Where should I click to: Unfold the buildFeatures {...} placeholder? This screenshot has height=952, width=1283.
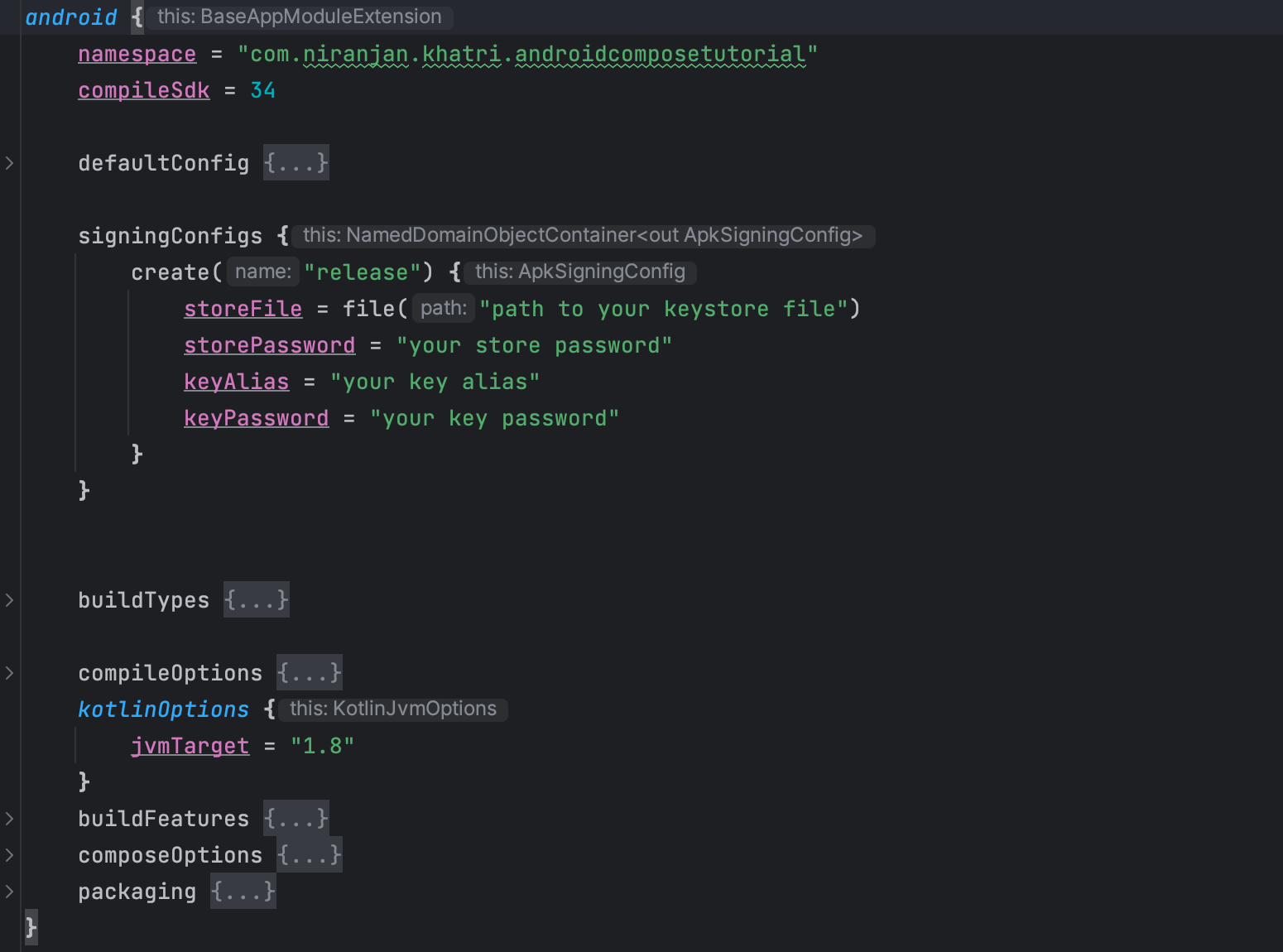tap(296, 819)
